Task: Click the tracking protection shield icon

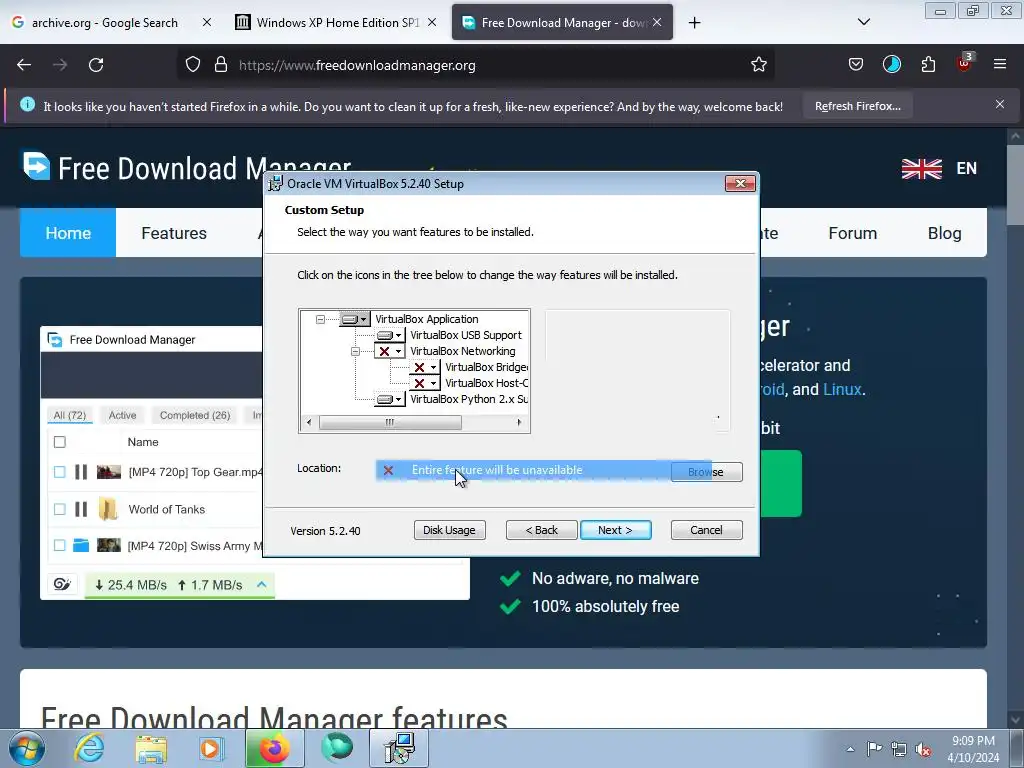Action: [x=193, y=65]
